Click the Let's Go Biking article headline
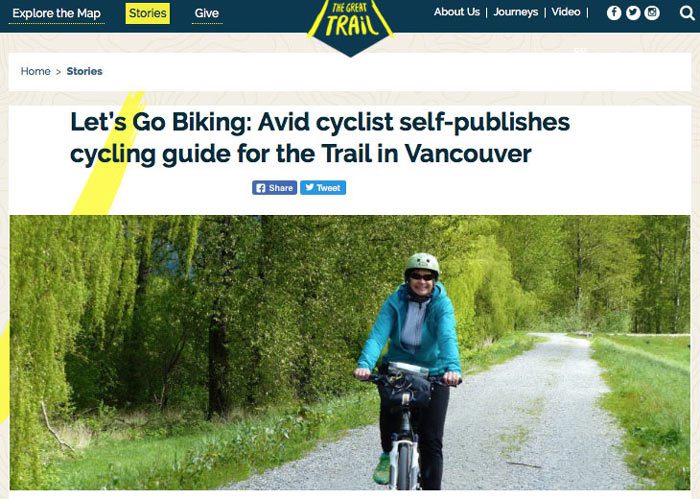 point(320,138)
